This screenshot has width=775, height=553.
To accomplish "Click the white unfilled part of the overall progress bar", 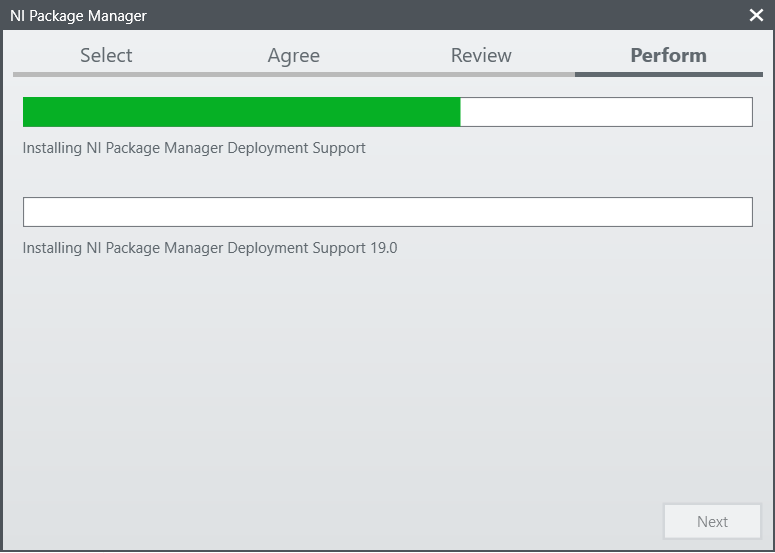I will [x=605, y=112].
